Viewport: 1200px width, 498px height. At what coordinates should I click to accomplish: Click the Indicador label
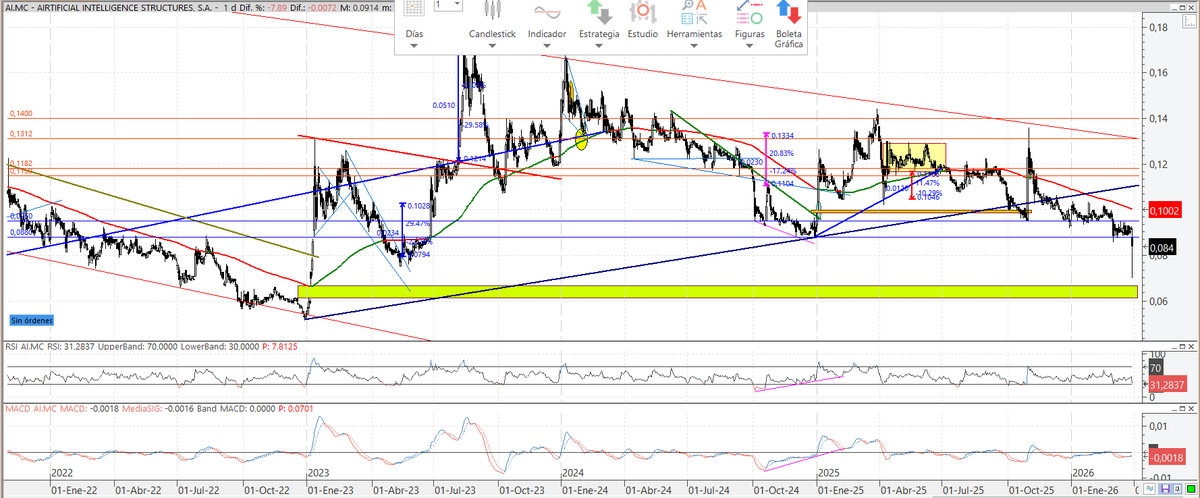[547, 34]
